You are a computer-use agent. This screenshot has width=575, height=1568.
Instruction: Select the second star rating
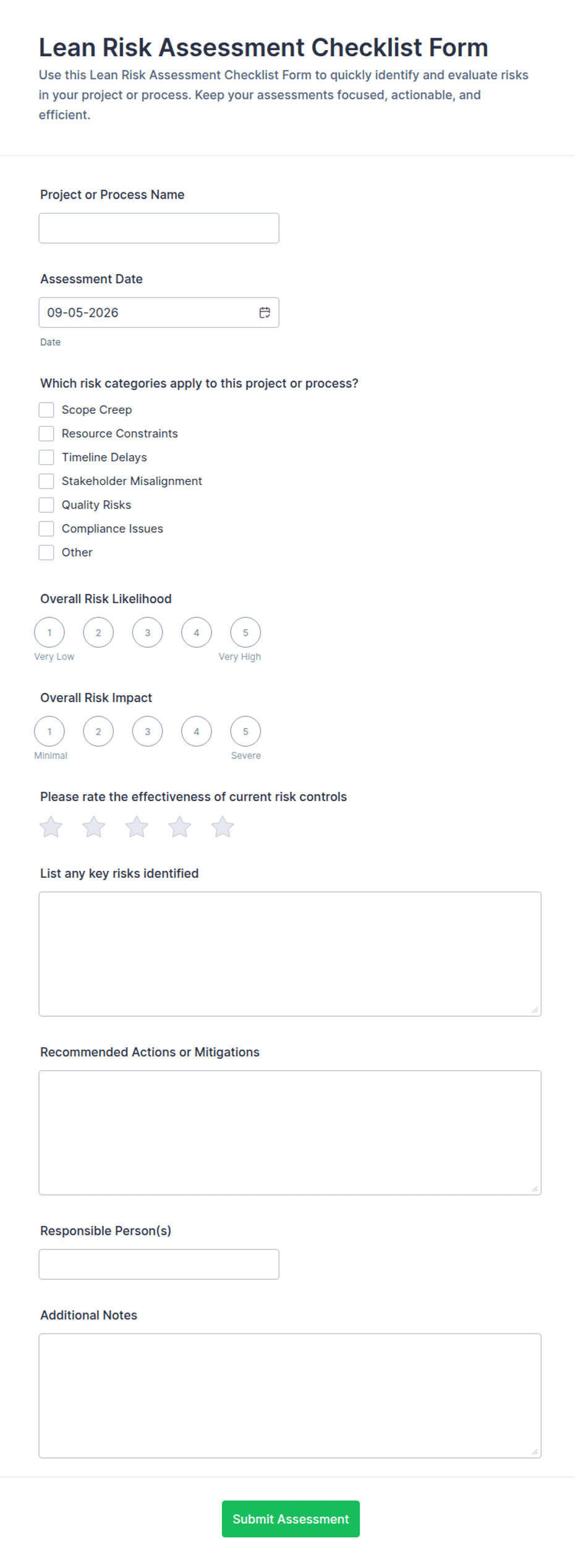coord(94,827)
